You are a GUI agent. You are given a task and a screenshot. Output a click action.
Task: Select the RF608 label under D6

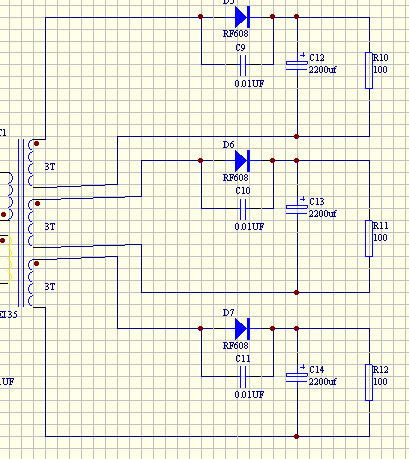tap(236, 178)
